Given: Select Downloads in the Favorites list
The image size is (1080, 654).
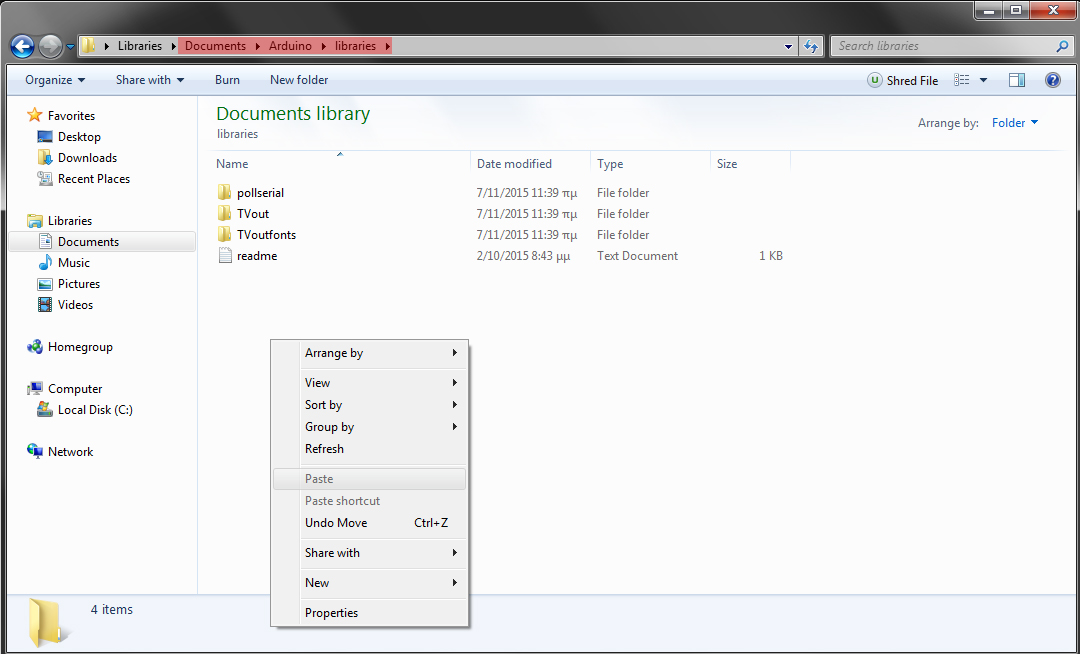Looking at the screenshot, I should click(x=87, y=158).
